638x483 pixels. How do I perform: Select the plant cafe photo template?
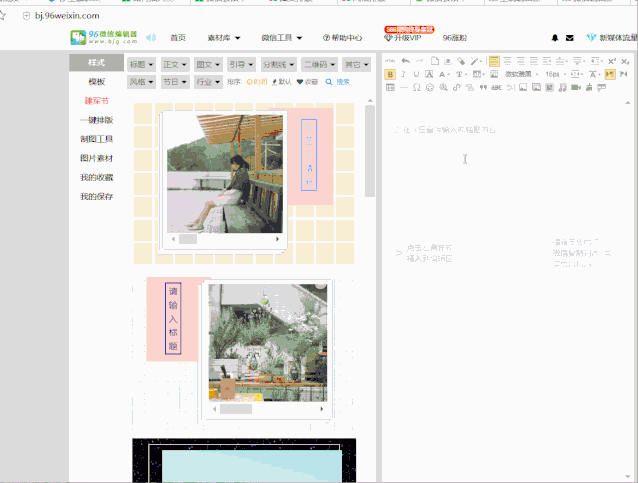(x=268, y=343)
